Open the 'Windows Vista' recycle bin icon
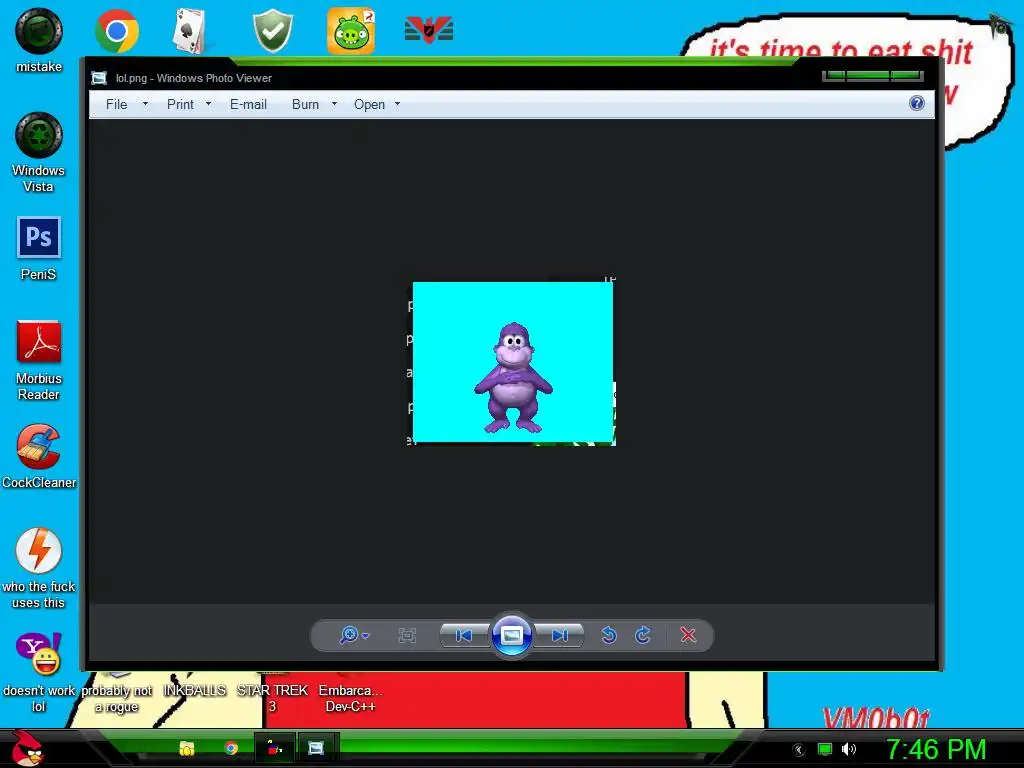Viewport: 1024px width, 768px height. pos(39,152)
